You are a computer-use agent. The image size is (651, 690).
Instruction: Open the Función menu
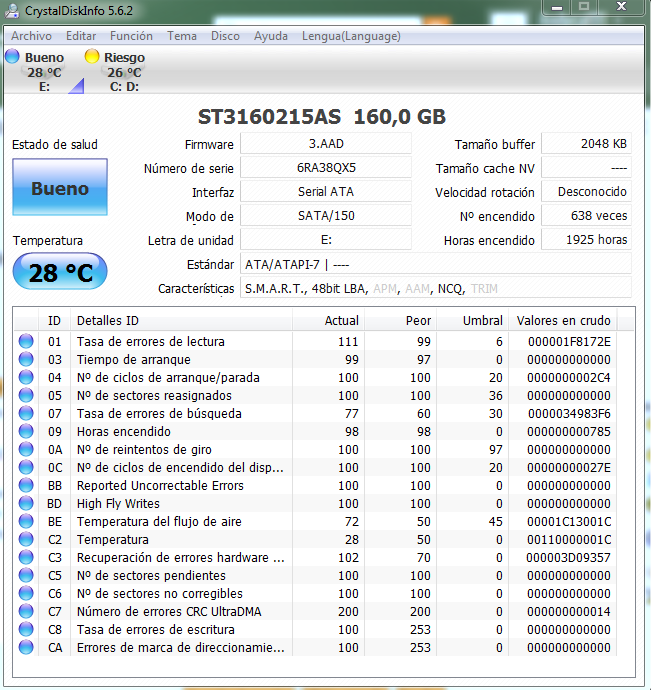click(x=131, y=36)
